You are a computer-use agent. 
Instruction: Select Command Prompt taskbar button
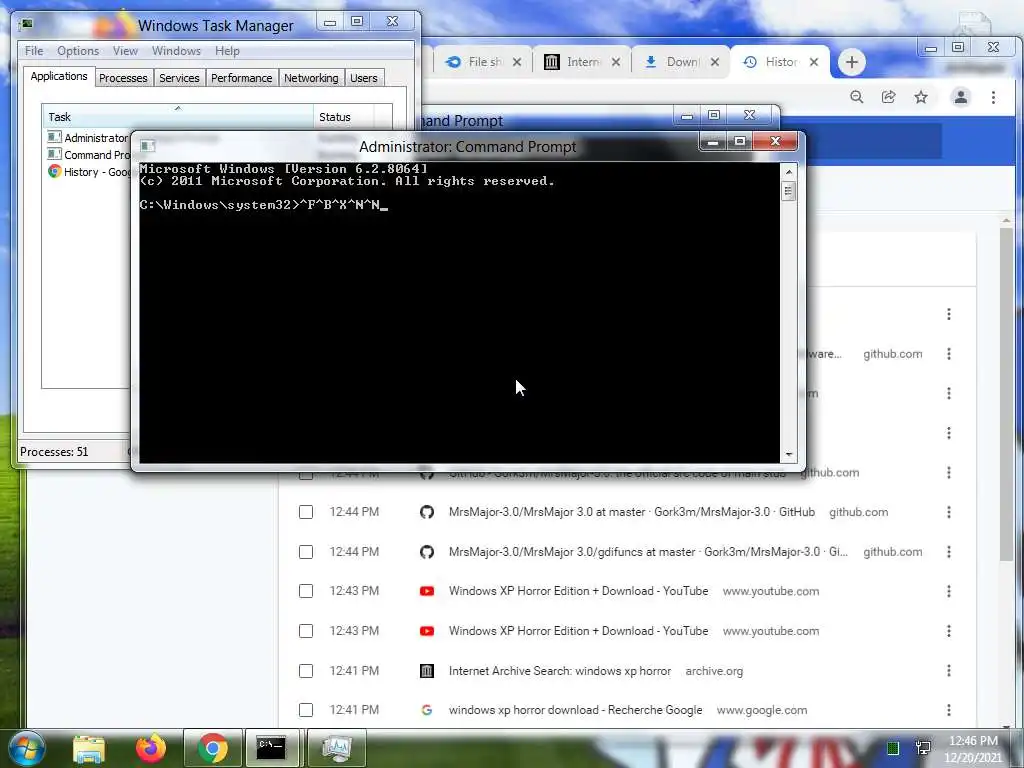click(271, 748)
